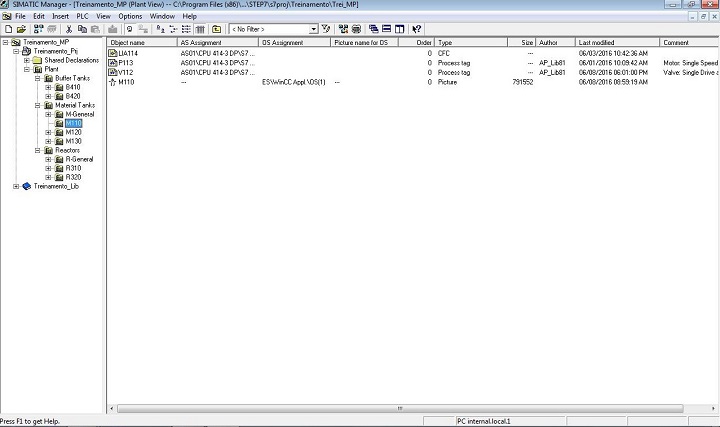
Task: Click the Copy toolbar icon
Action: point(82,29)
